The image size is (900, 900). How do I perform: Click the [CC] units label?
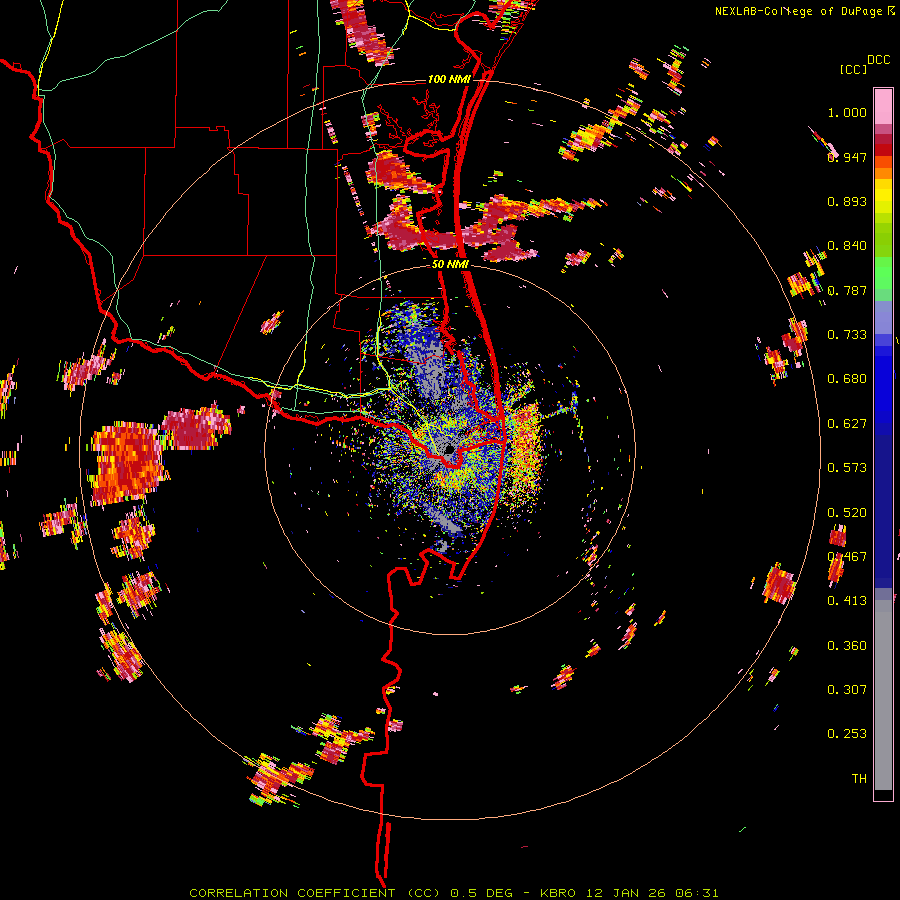(x=853, y=69)
